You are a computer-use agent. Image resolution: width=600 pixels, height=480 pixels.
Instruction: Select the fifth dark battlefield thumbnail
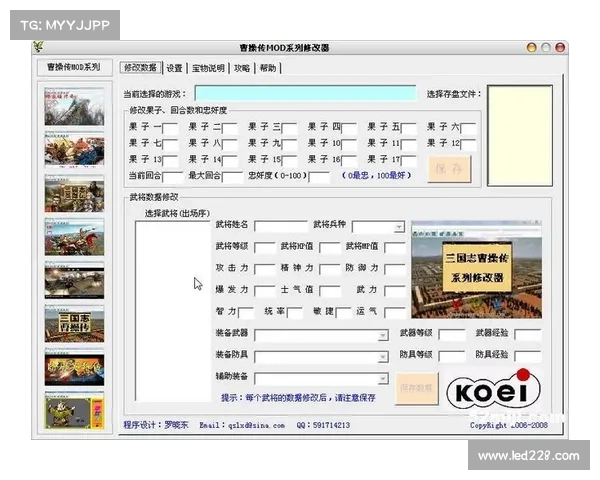point(74,280)
